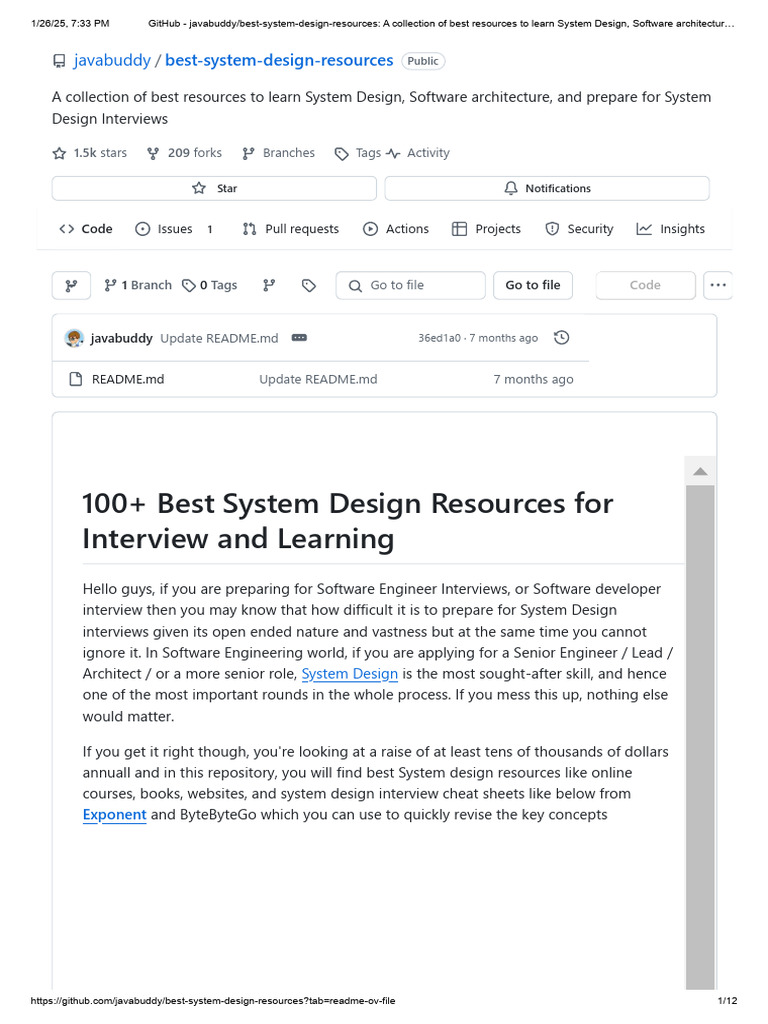Switch to the Code tab
This screenshot has height=1024, width=768.
pos(86,229)
